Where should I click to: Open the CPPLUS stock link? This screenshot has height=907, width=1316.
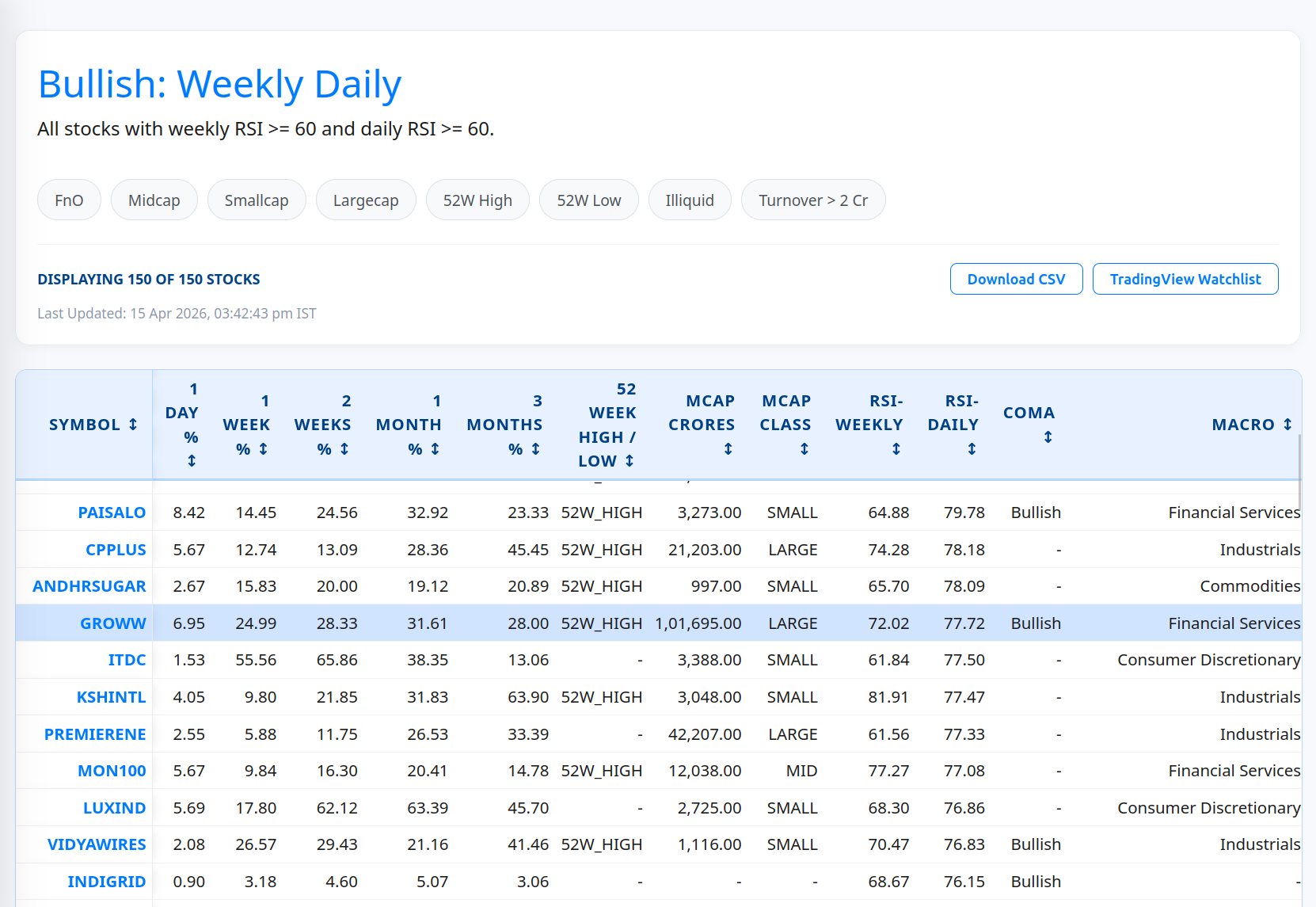(x=116, y=550)
